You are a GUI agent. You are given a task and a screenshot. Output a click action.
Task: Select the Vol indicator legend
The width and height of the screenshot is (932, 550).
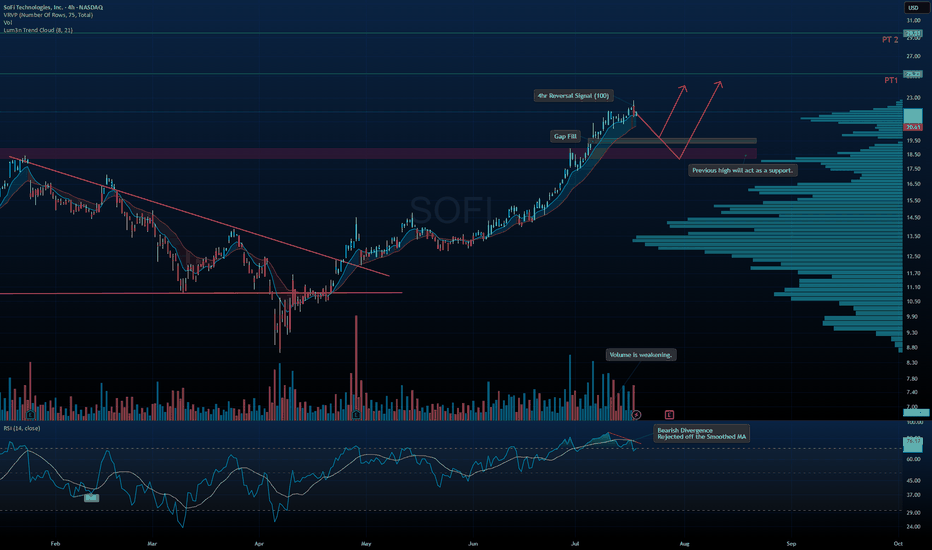[x=8, y=23]
